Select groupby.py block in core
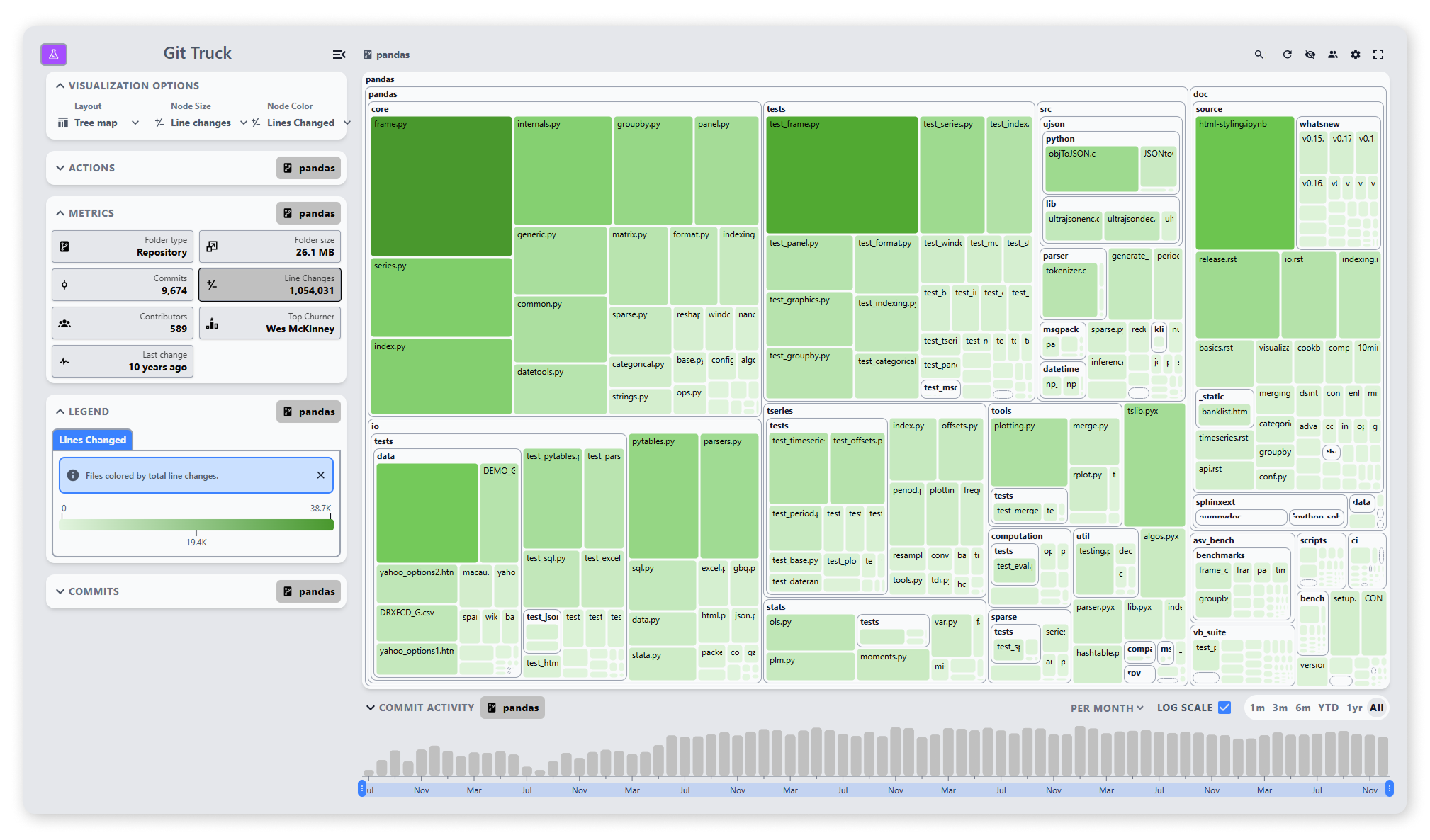Screen dimensions: 1430x840 (x=653, y=171)
